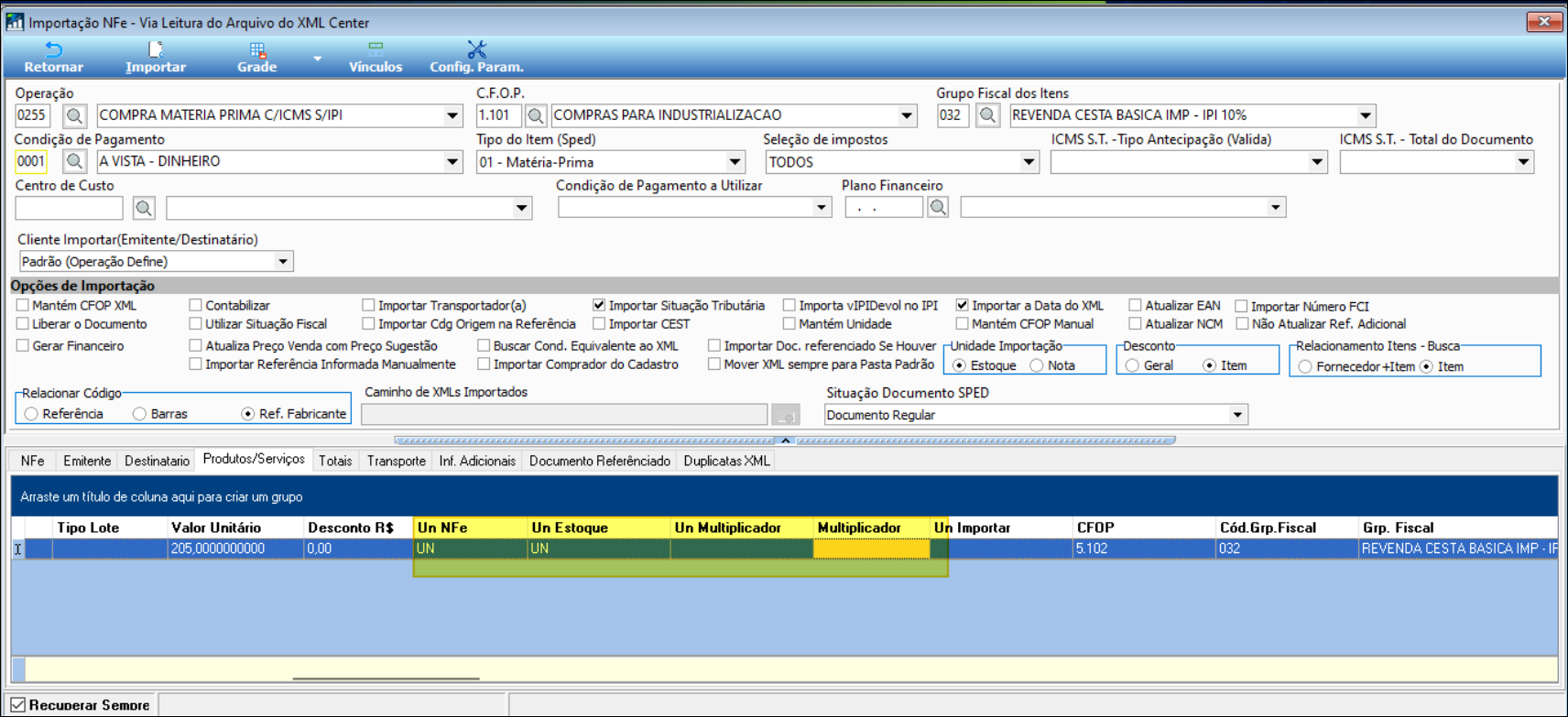Image resolution: width=1568 pixels, height=717 pixels.
Task: Open the Grade toolbar icon
Action: (257, 50)
